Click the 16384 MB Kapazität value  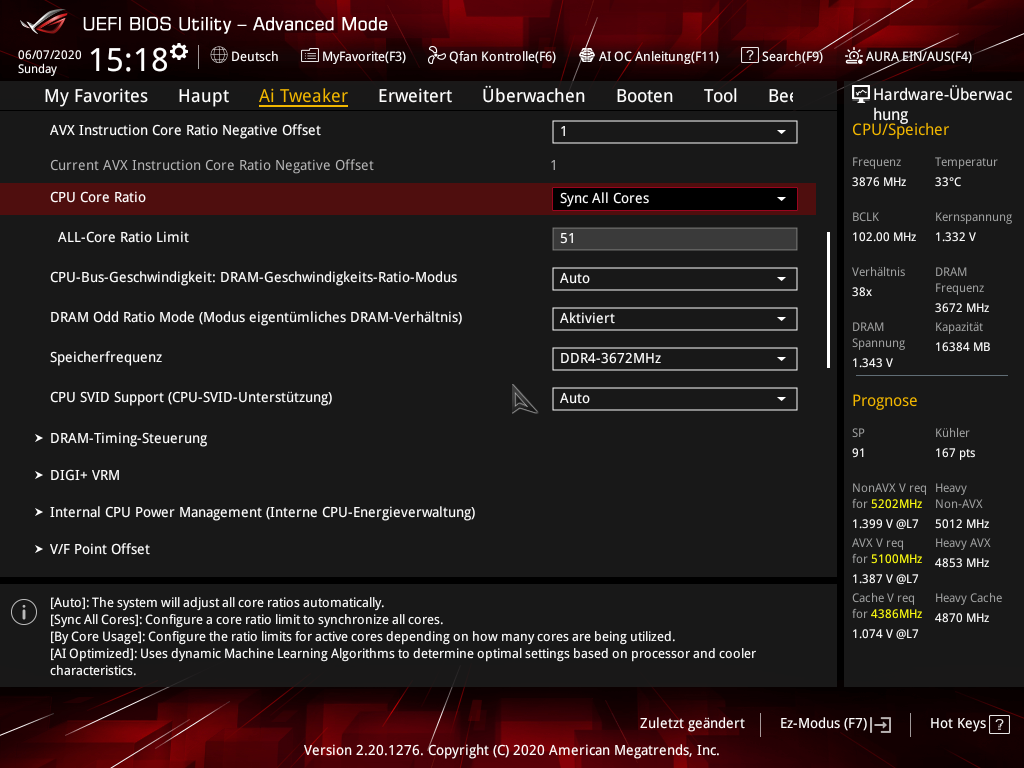(x=962, y=347)
